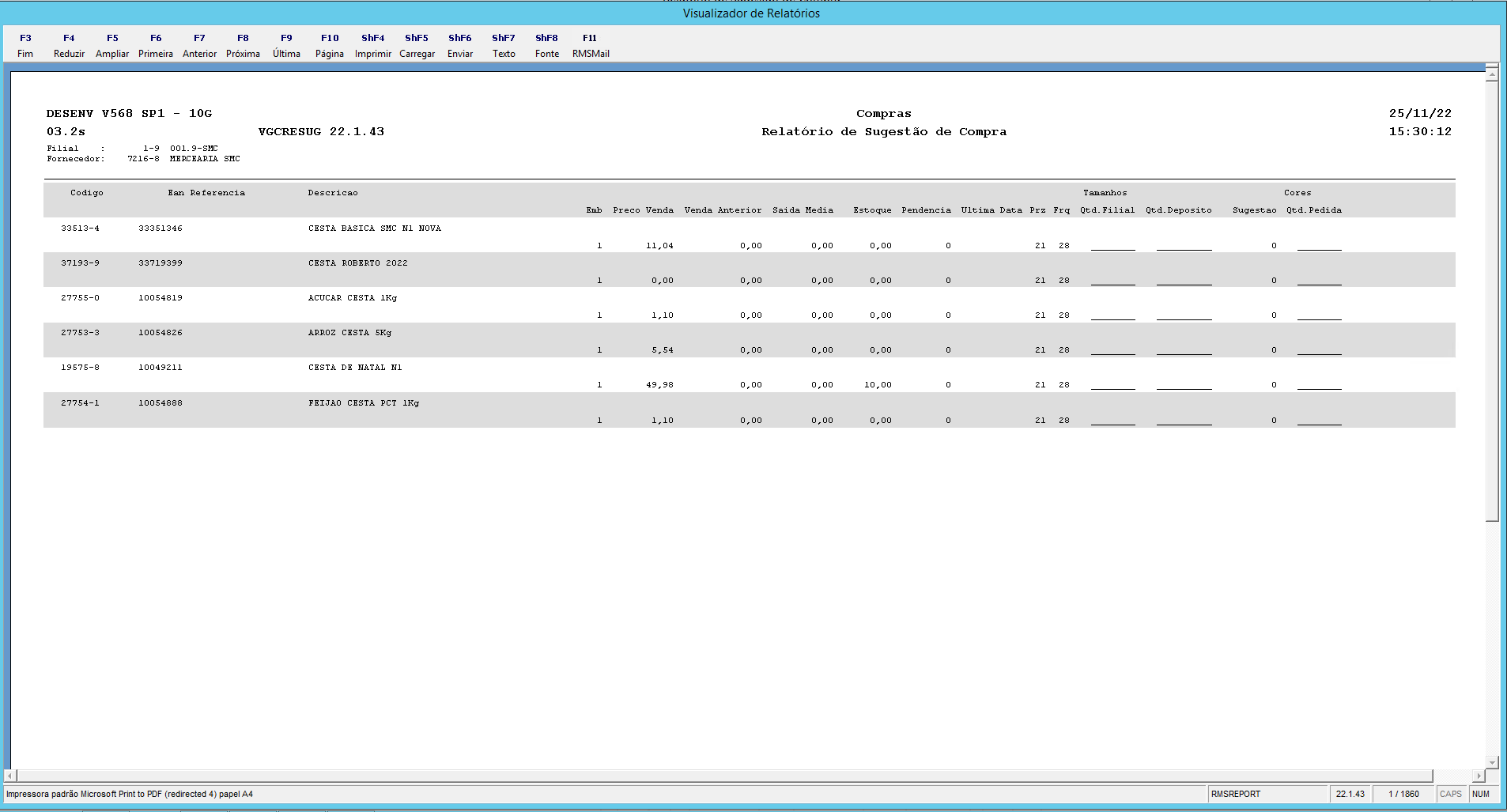
Task: Click the vertical scrollbar up arrow
Action: tap(1492, 74)
